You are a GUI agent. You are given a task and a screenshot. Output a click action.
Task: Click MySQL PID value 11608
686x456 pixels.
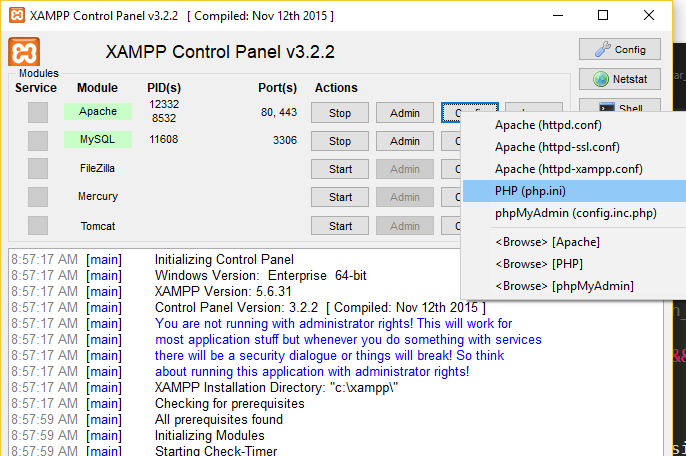pos(164,139)
